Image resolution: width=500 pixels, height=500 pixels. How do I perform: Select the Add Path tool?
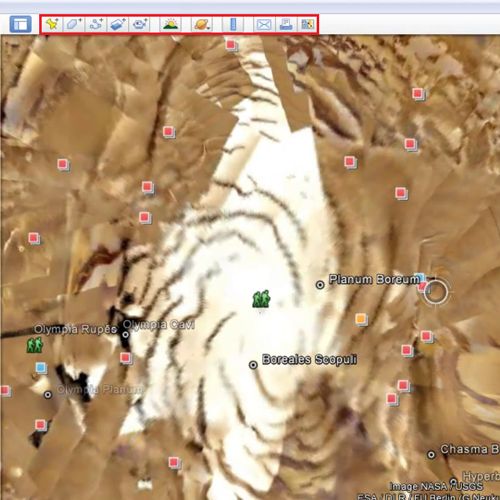[96, 24]
